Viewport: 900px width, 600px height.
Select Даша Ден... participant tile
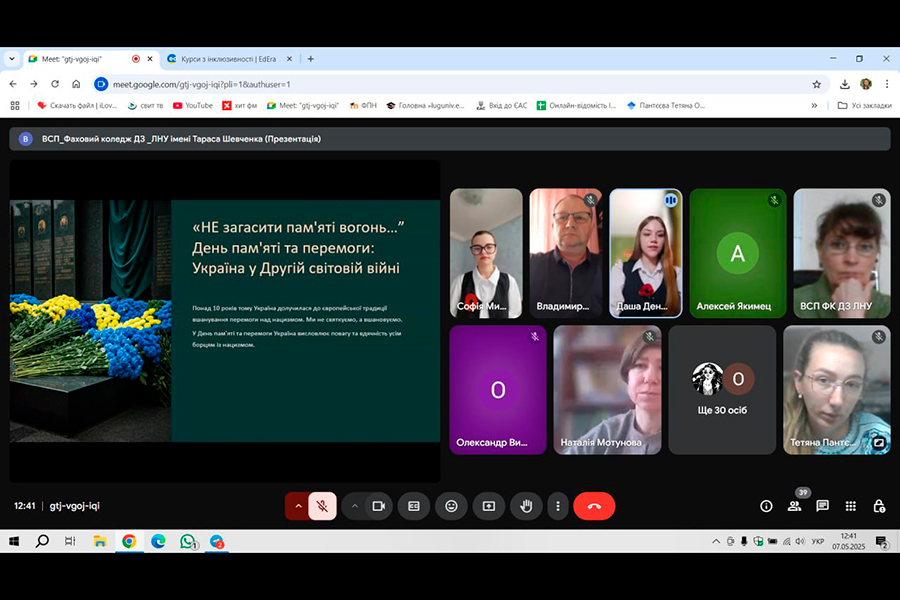click(x=646, y=253)
